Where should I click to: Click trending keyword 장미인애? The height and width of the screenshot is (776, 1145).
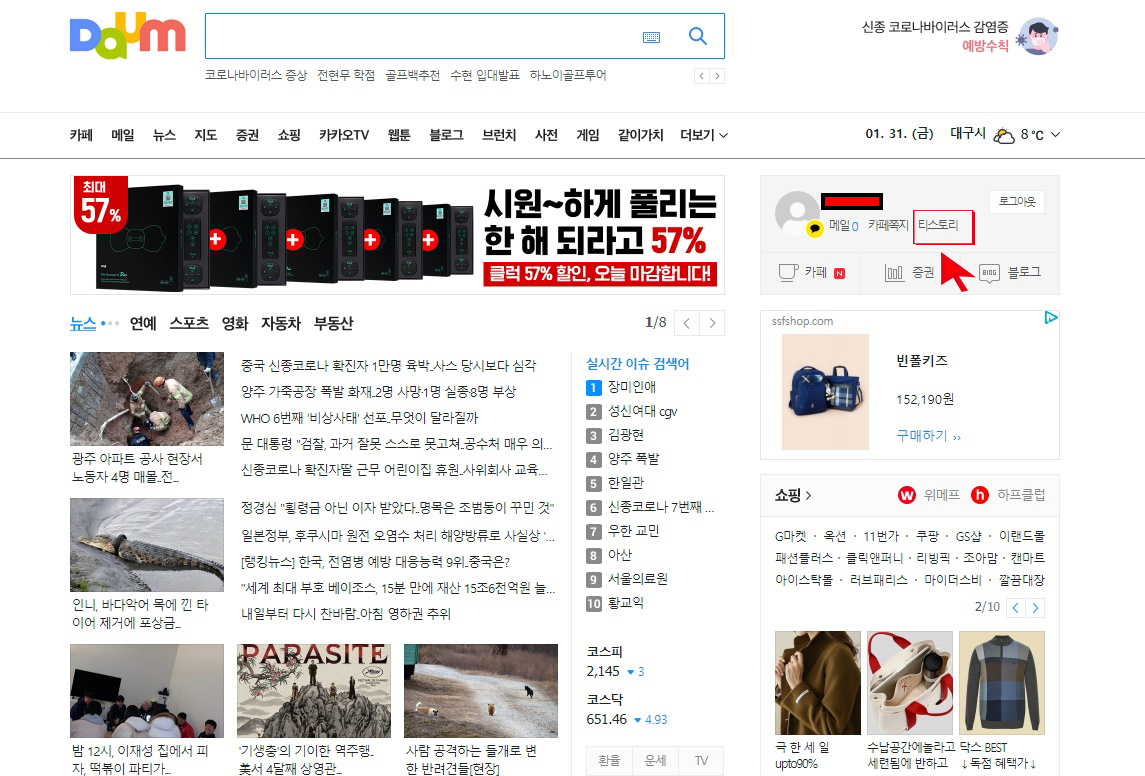pyautogui.click(x=632, y=387)
